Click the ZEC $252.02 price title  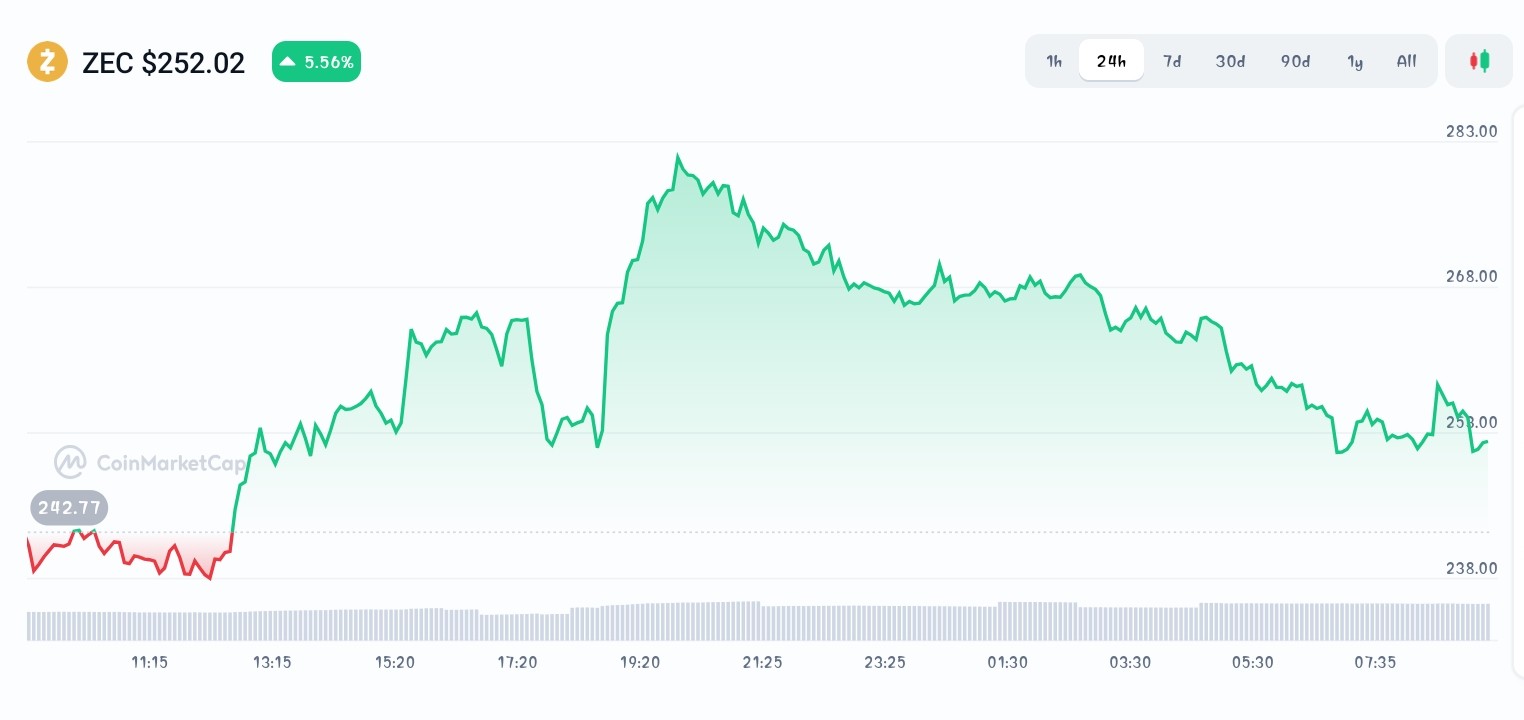(x=163, y=63)
